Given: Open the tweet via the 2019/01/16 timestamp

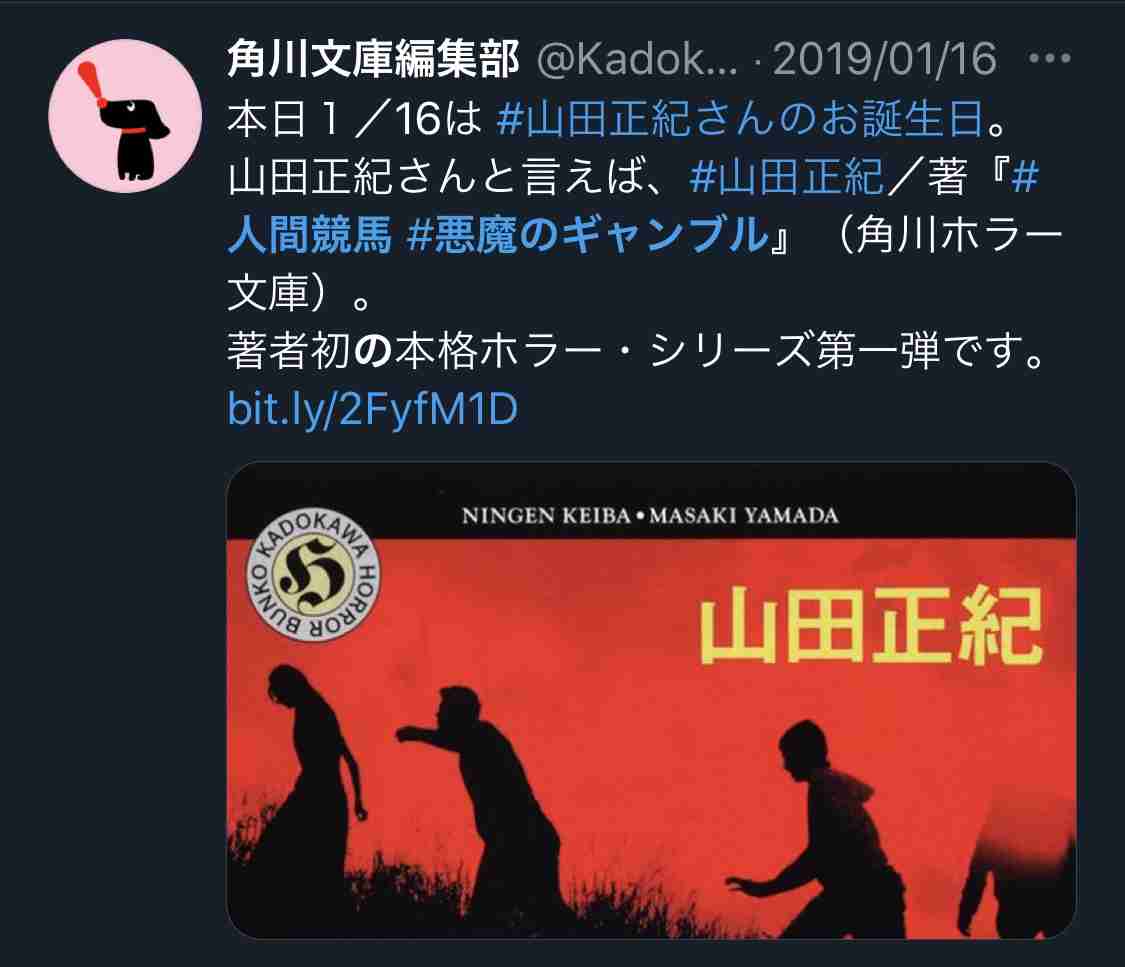Looking at the screenshot, I should (885, 59).
